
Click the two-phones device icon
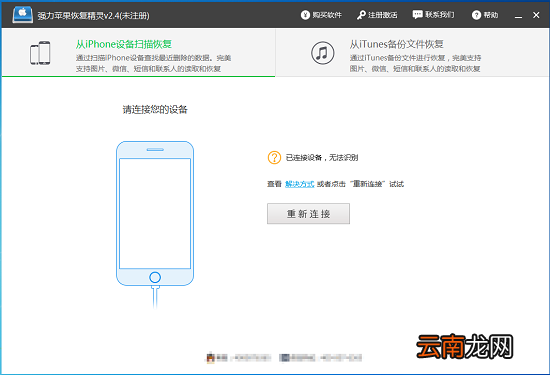pos(40,53)
